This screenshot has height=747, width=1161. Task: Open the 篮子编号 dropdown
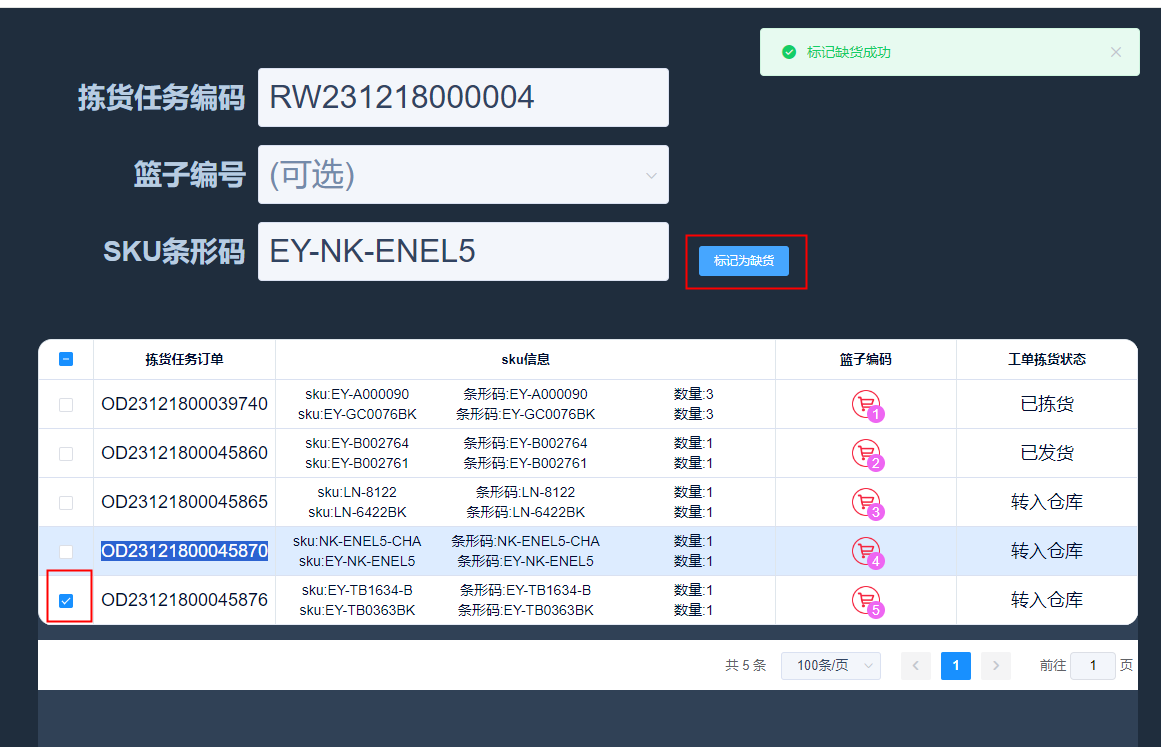pyautogui.click(x=463, y=175)
